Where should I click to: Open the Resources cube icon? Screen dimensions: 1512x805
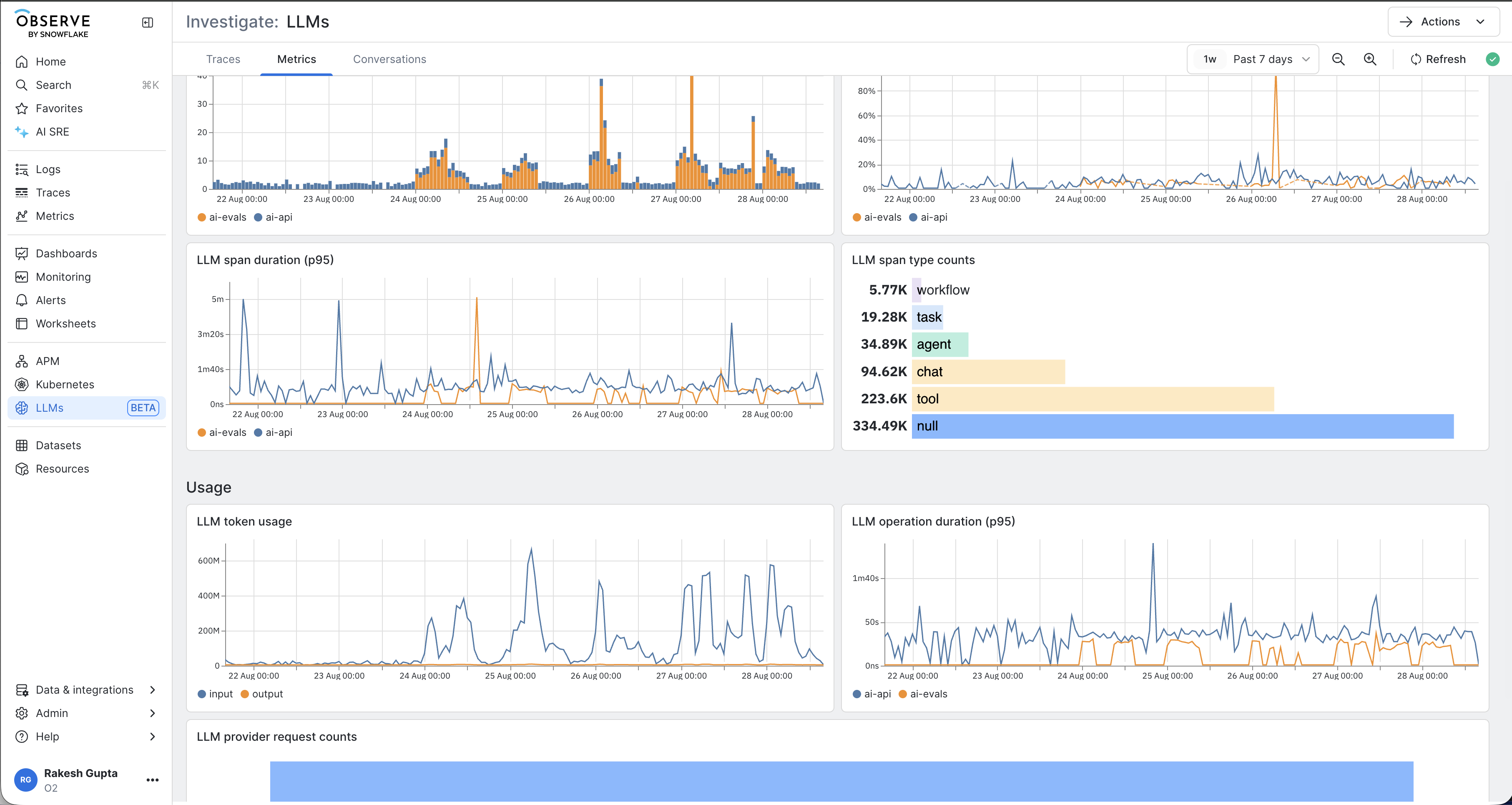pos(22,469)
